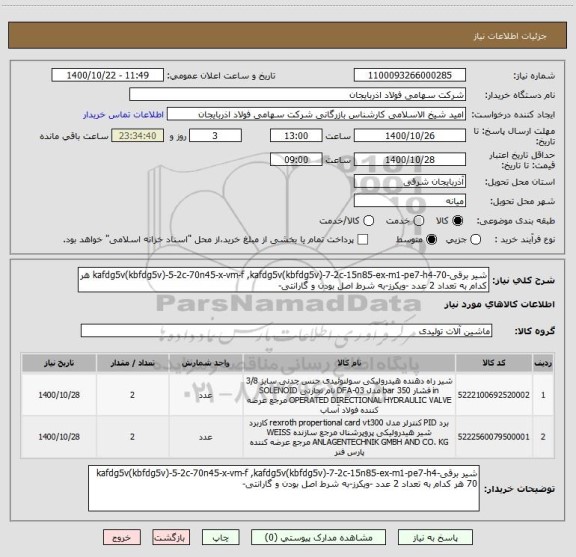This screenshot has width=576, height=557.
Task: Toggle the Islamic treasury payment checkbox
Action: coord(363,240)
